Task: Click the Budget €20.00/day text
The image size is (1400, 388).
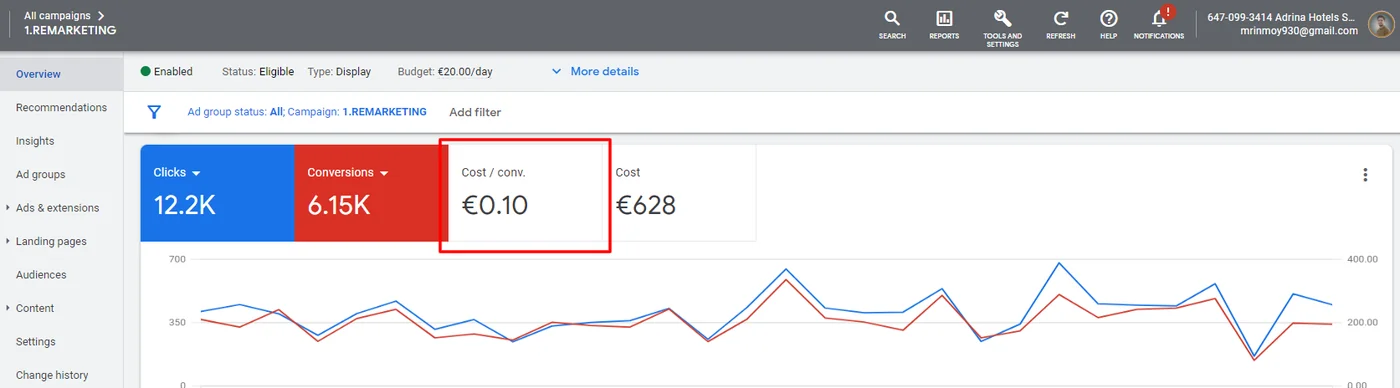Action: click(445, 72)
